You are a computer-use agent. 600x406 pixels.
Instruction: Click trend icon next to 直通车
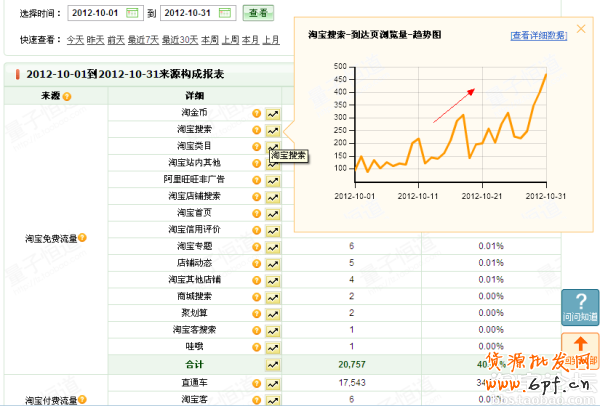click(272, 382)
